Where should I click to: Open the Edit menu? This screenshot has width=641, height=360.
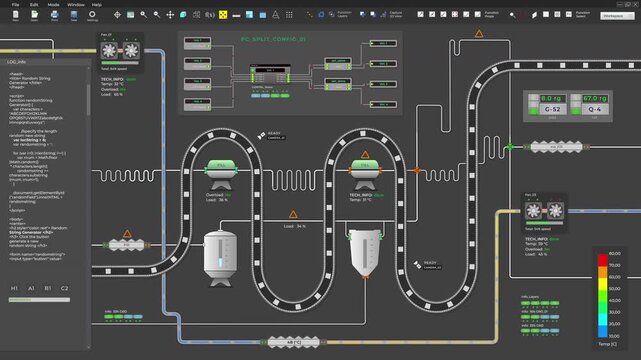click(34, 4)
